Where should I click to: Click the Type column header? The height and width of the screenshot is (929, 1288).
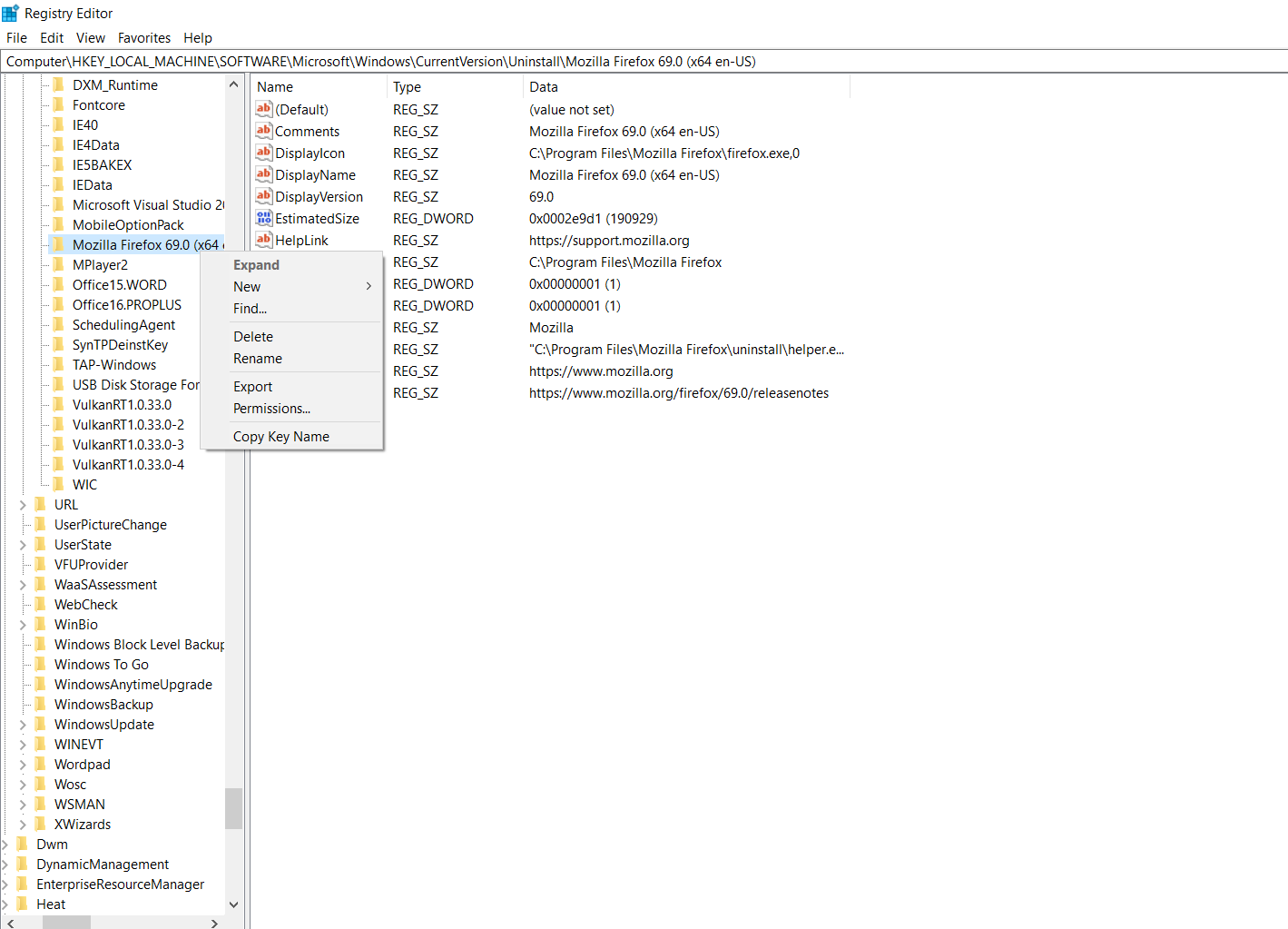point(455,86)
